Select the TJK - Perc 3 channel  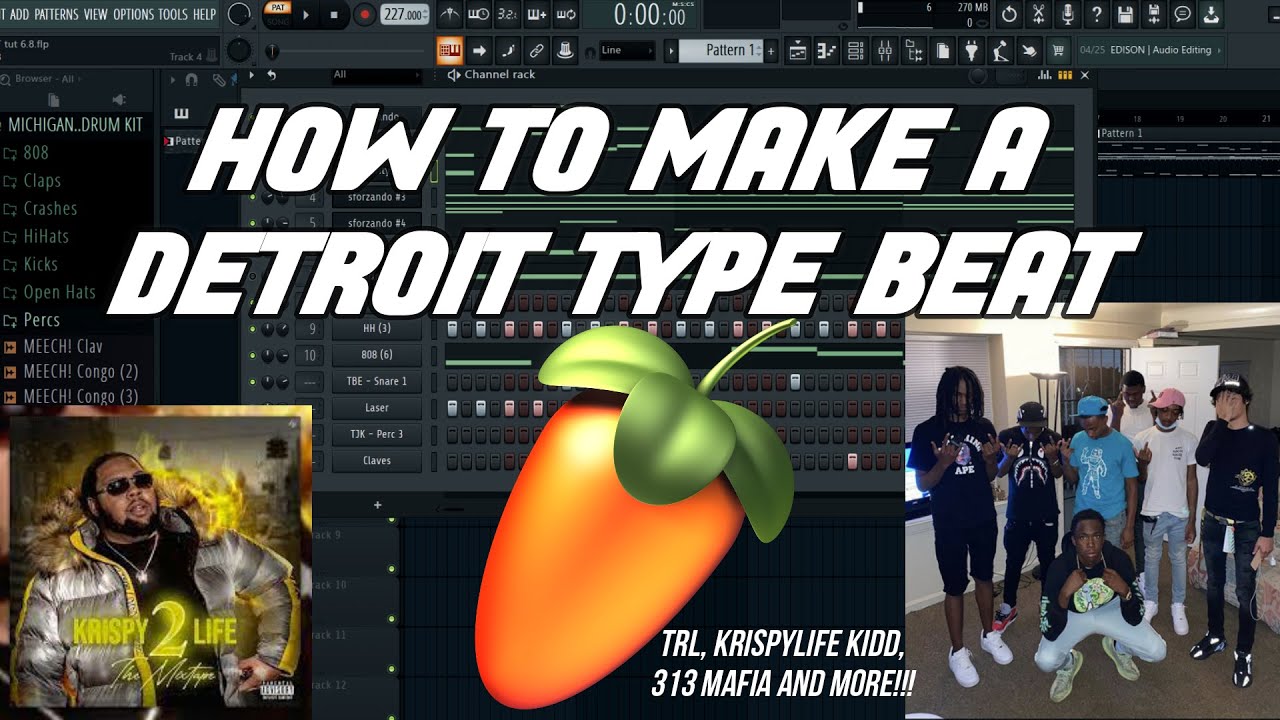pos(377,434)
